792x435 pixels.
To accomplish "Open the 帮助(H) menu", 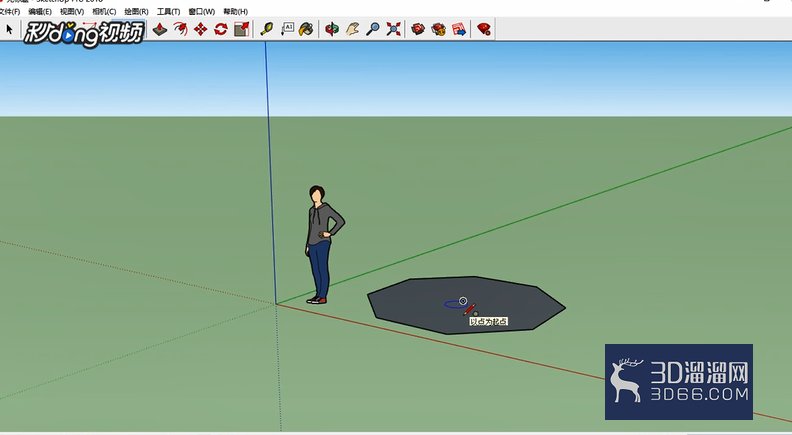I will click(235, 11).
